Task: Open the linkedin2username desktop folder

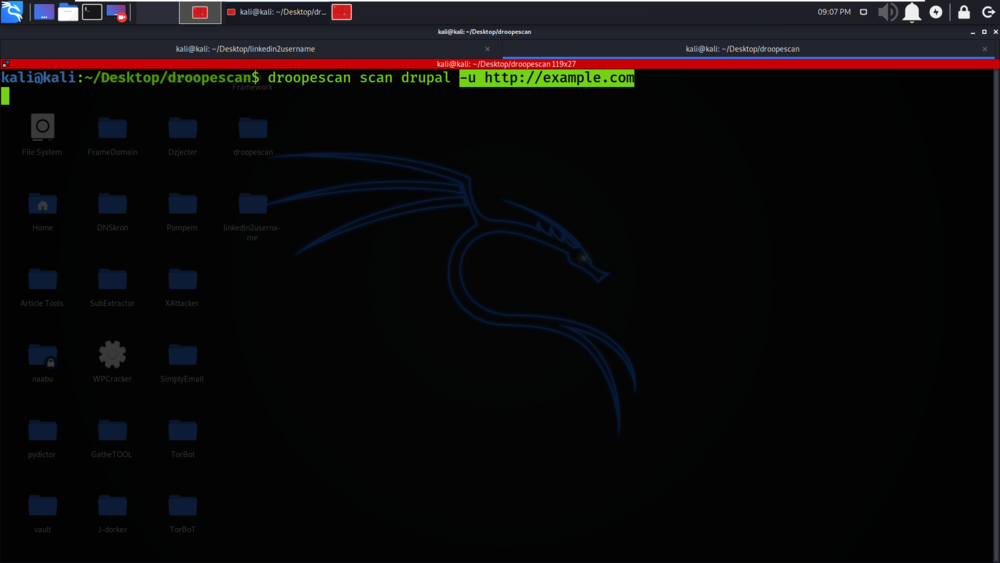Action: point(253,216)
